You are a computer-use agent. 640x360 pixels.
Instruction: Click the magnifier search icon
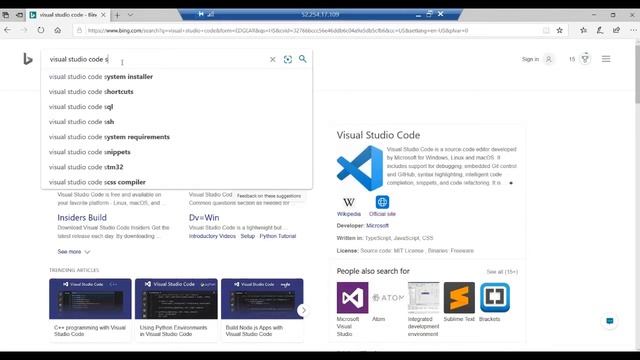click(x=302, y=59)
